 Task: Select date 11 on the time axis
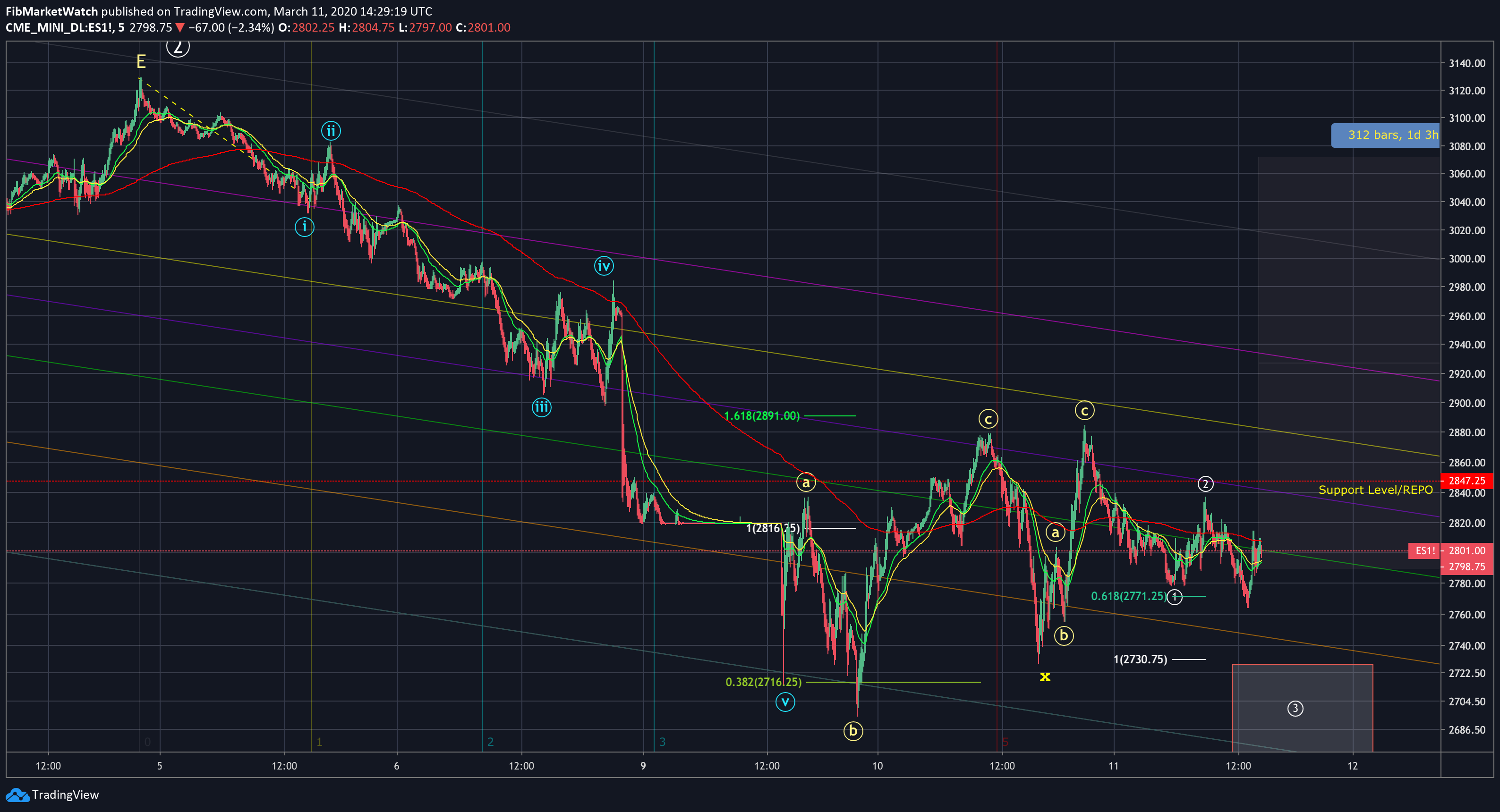coord(1113,765)
